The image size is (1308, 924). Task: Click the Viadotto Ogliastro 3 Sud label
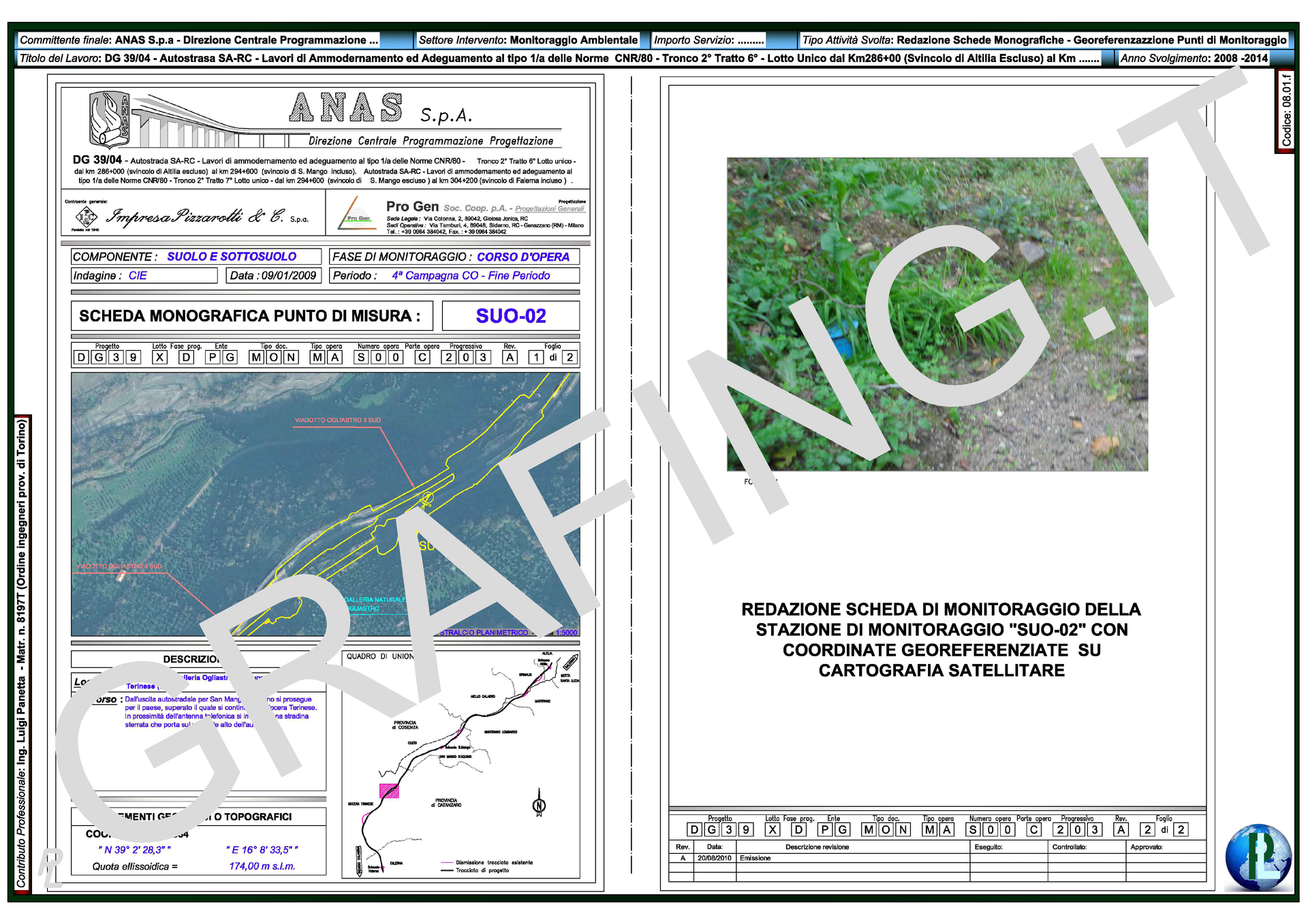(337, 420)
